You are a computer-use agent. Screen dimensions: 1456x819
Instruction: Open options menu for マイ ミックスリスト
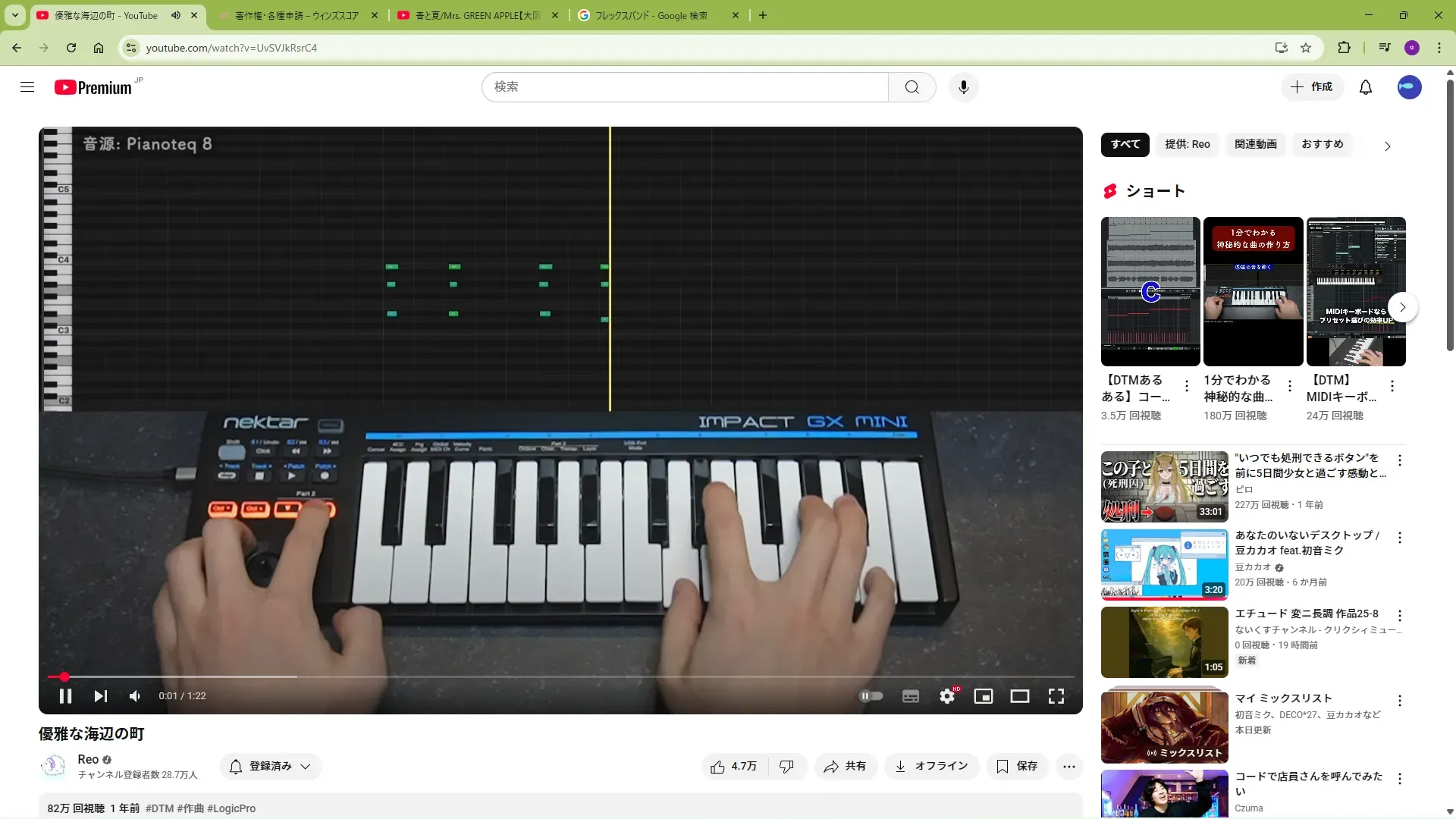pyautogui.click(x=1400, y=701)
